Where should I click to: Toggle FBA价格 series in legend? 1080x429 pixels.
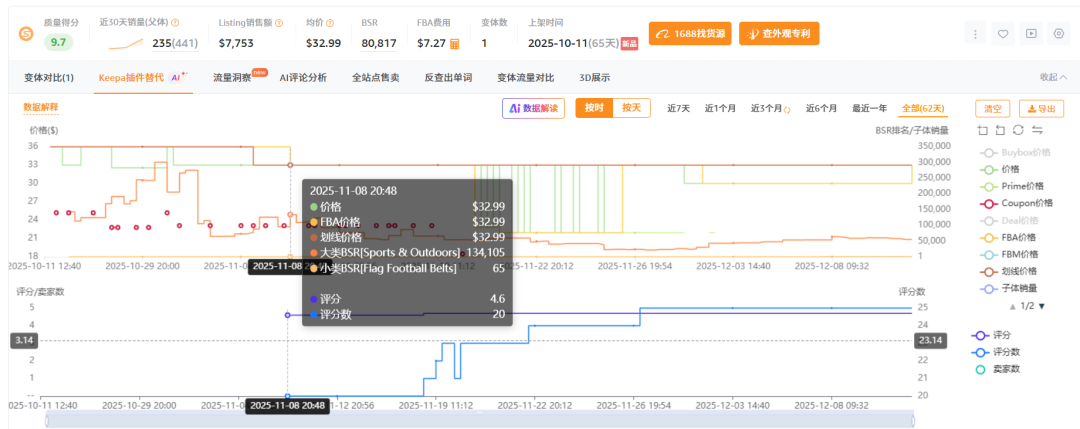pyautogui.click(x=1008, y=237)
